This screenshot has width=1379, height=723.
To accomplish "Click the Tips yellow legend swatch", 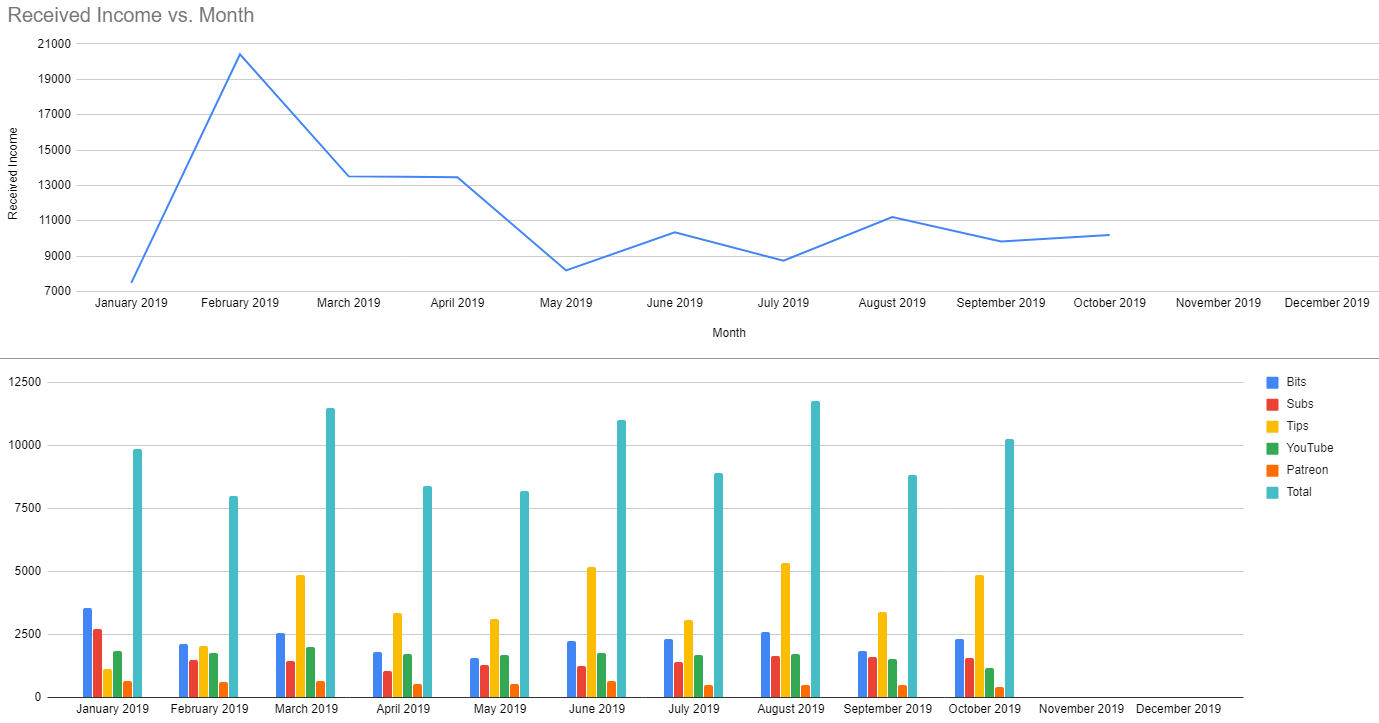I will pos(1273,426).
